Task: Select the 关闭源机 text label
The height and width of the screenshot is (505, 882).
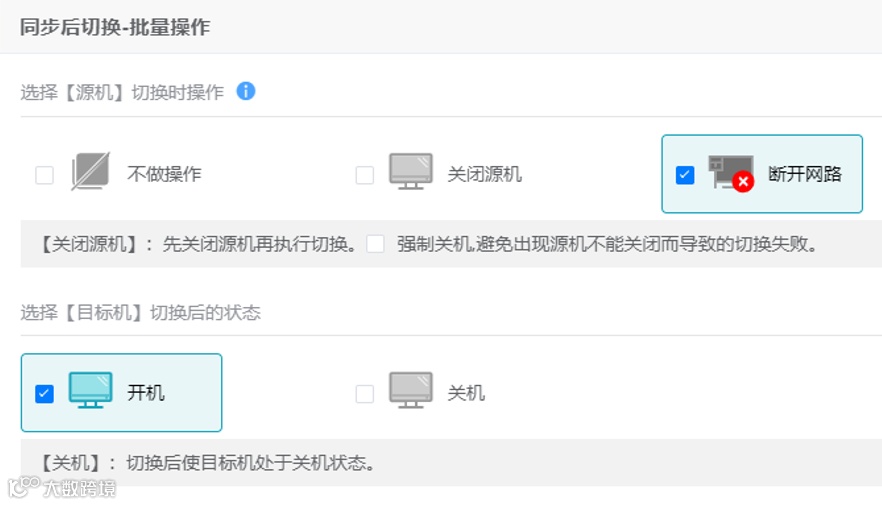Action: click(x=484, y=174)
